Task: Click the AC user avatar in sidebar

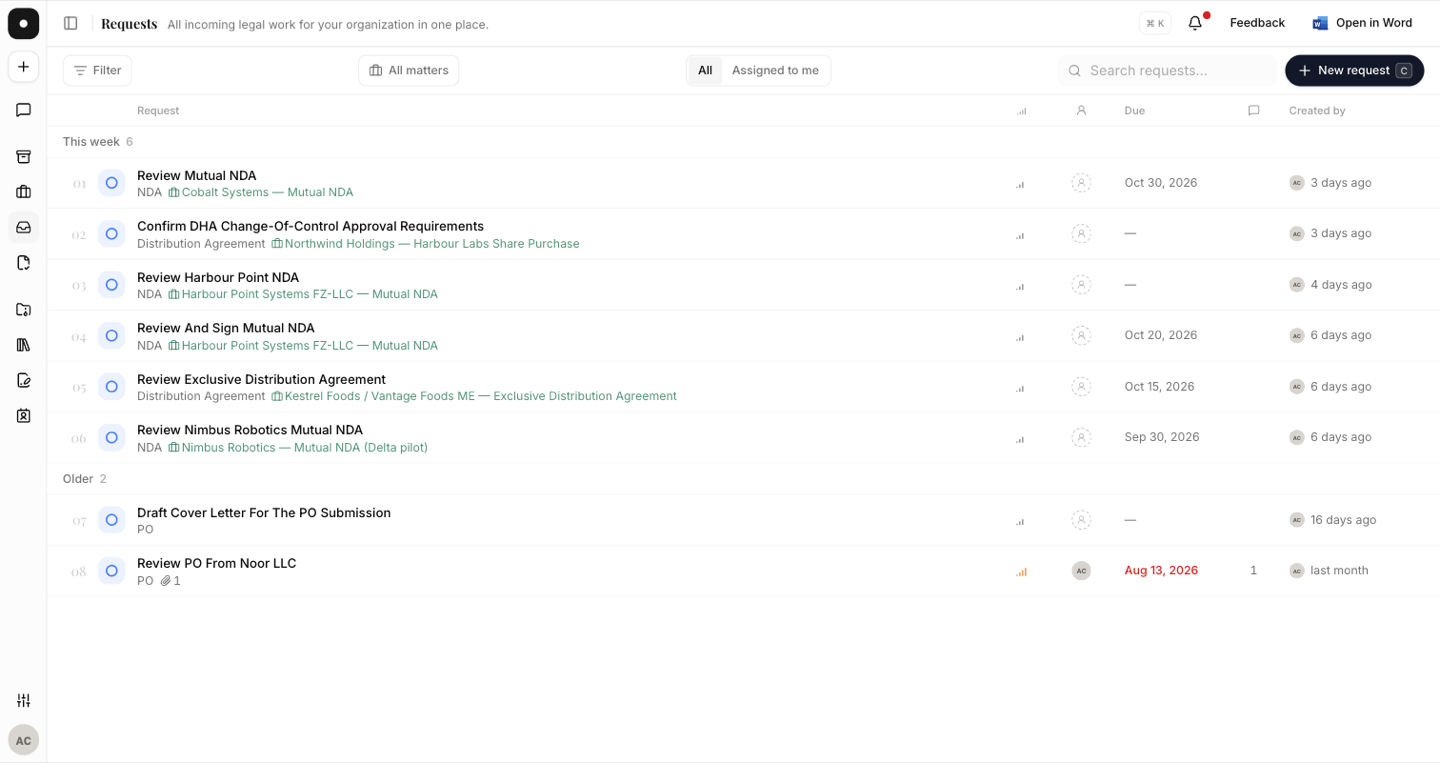Action: tap(23, 740)
